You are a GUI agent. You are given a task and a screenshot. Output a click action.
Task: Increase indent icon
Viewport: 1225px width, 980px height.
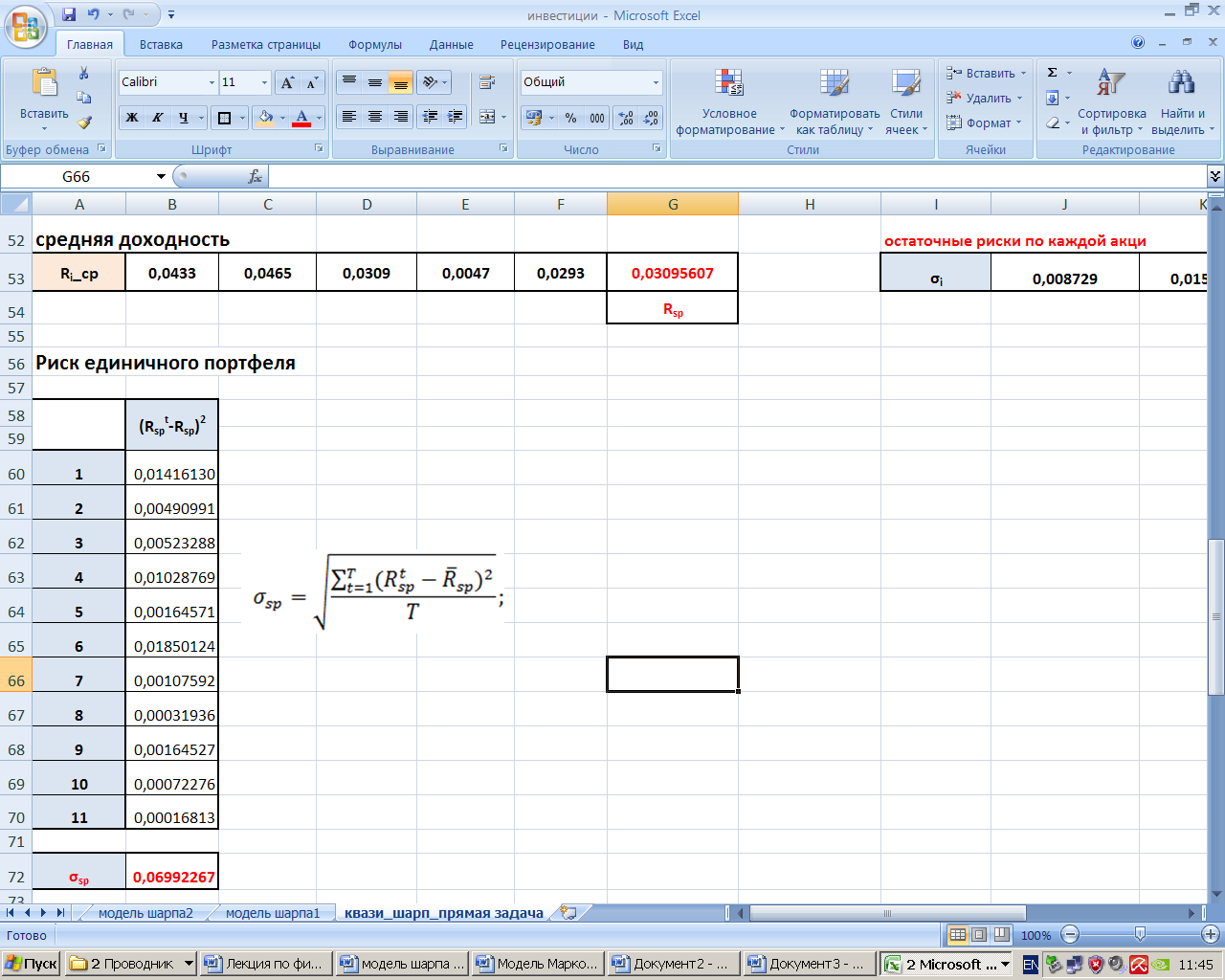[456, 117]
